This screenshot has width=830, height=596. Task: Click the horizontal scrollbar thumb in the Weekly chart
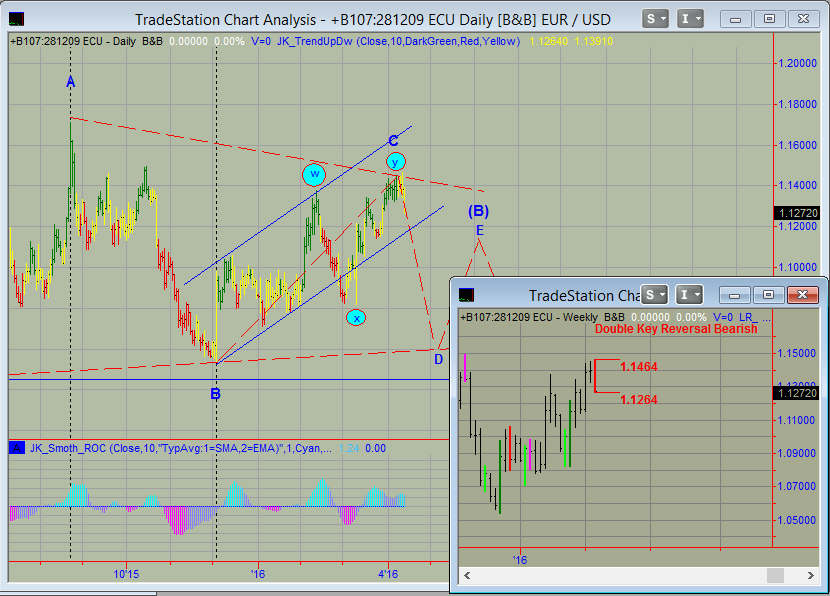(x=775, y=575)
